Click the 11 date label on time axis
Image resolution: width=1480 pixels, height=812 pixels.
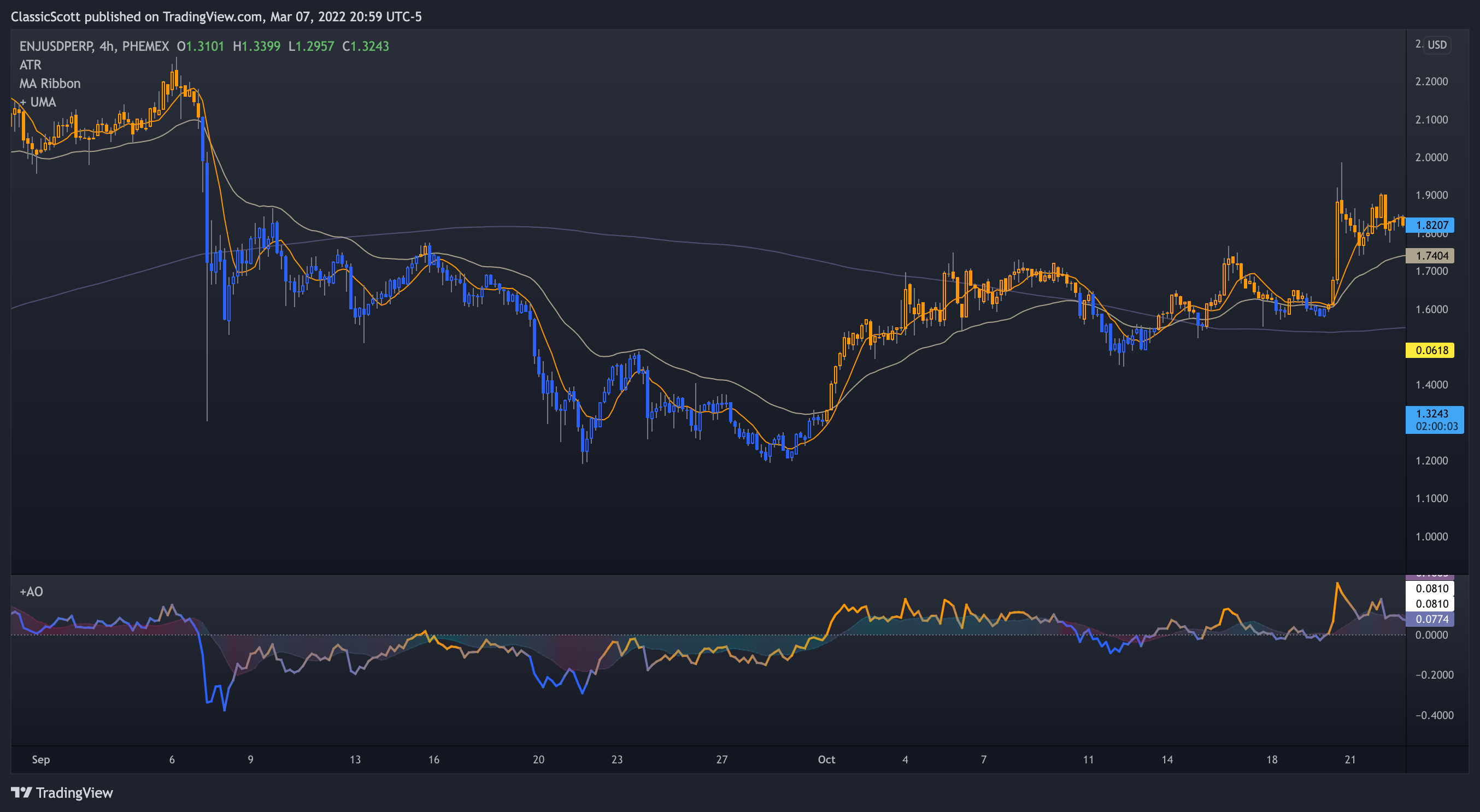pos(1089,760)
